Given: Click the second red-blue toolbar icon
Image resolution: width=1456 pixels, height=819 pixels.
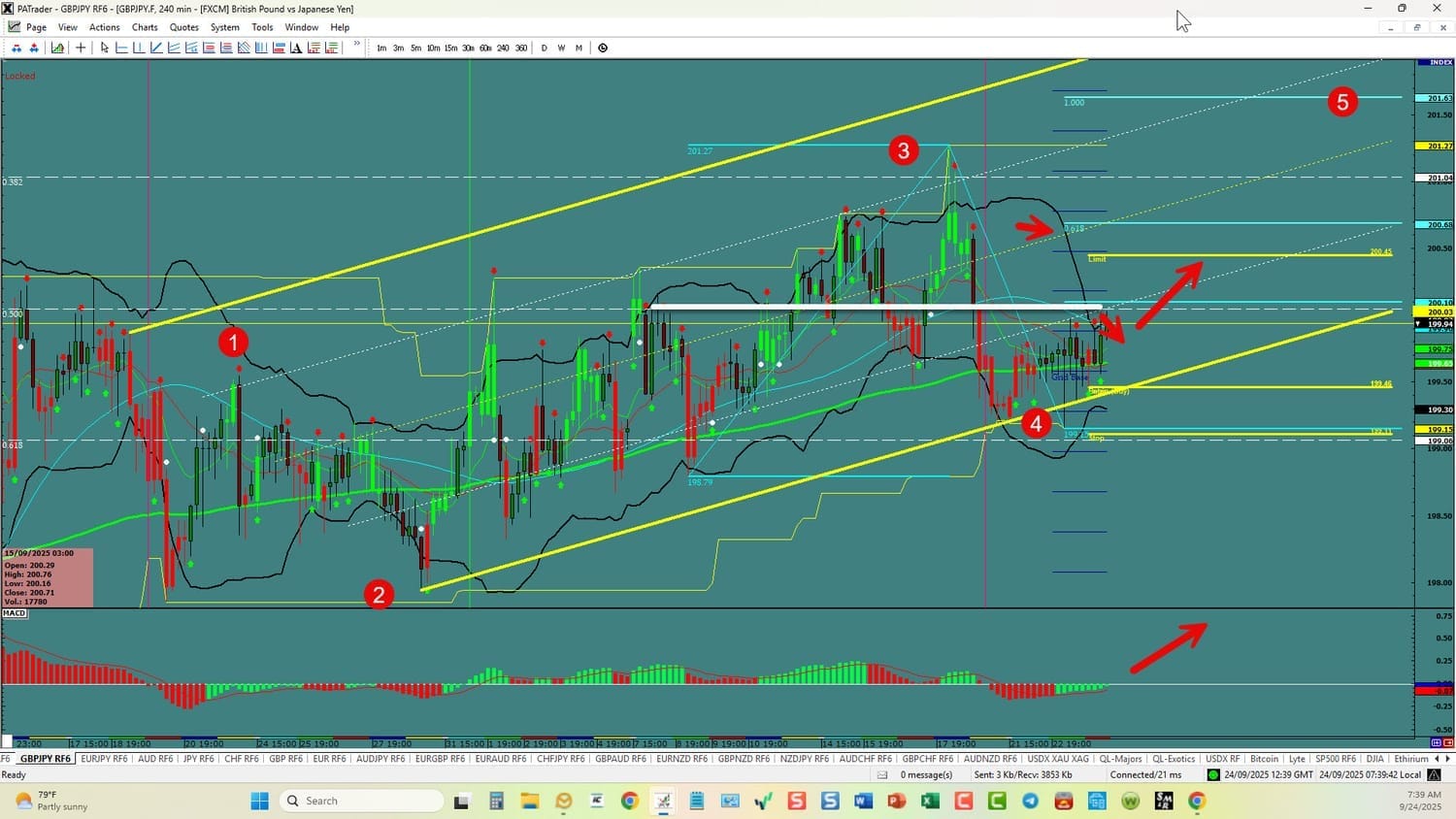Looking at the screenshot, I should 34,48.
